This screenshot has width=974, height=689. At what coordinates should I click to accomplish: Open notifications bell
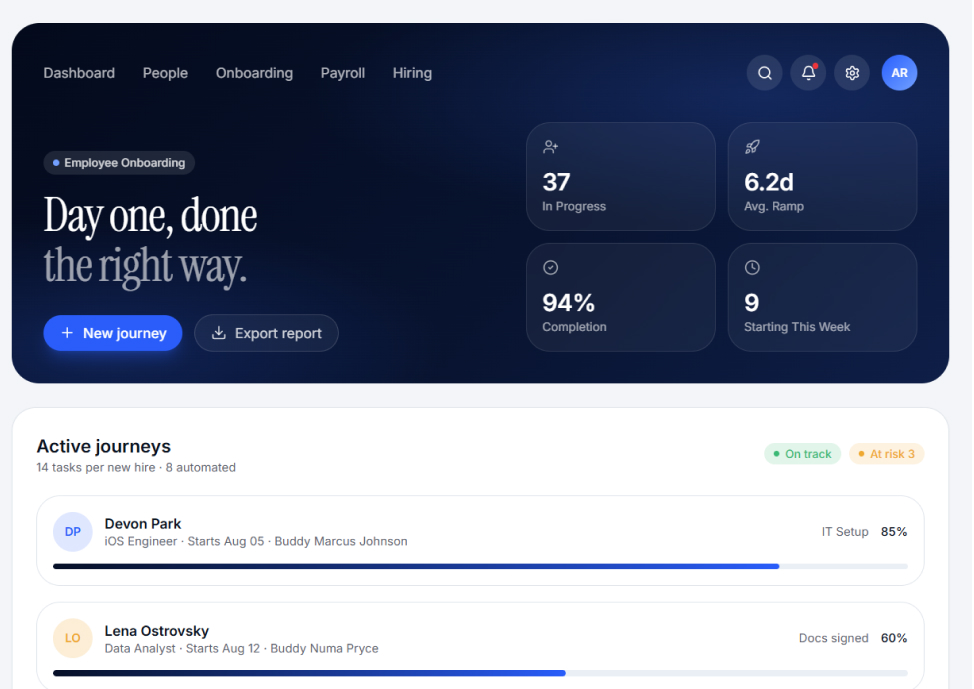pos(808,73)
